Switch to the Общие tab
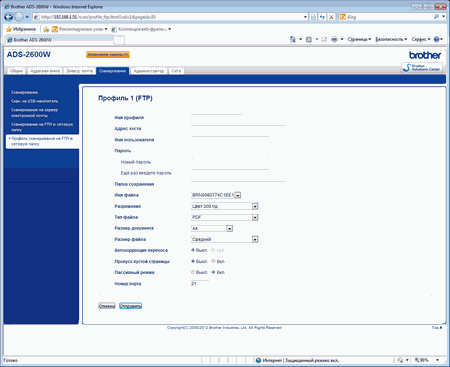The image size is (450, 367). click(x=16, y=71)
